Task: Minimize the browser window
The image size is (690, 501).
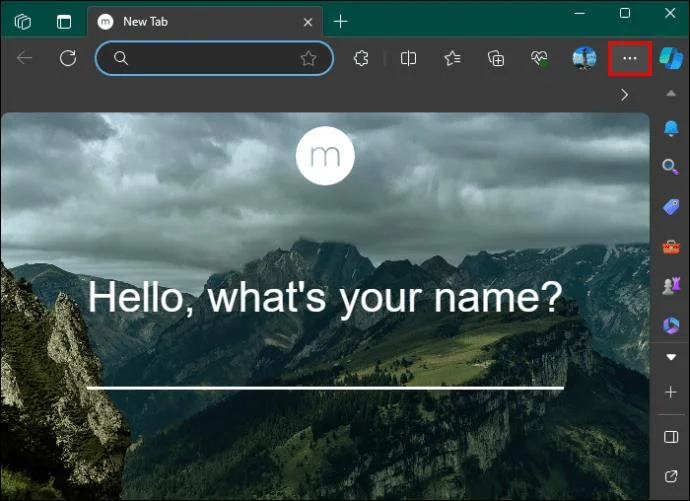Action: [x=580, y=13]
